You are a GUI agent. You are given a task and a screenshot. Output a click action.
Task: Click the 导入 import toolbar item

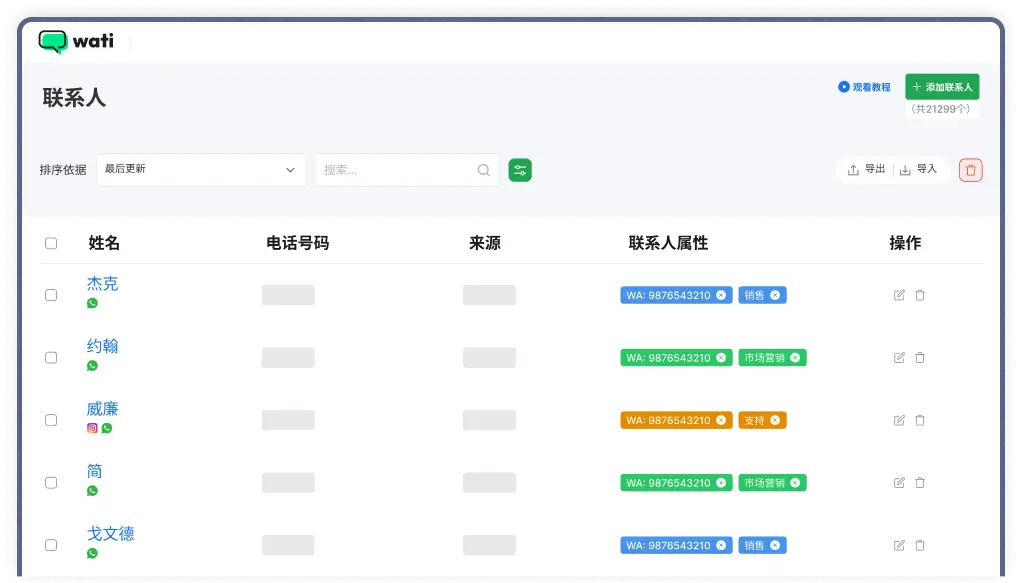[x=919, y=169]
